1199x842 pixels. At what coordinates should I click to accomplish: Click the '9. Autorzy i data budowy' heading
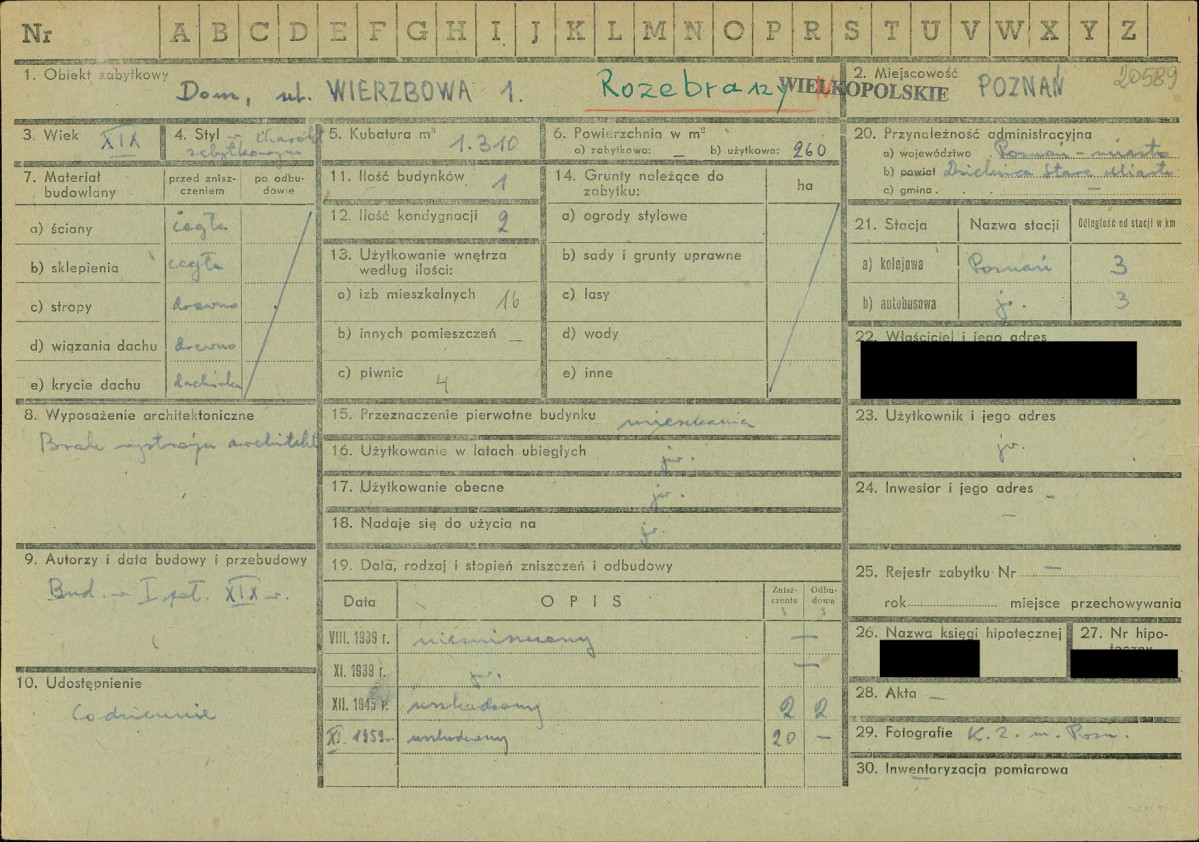166,560
